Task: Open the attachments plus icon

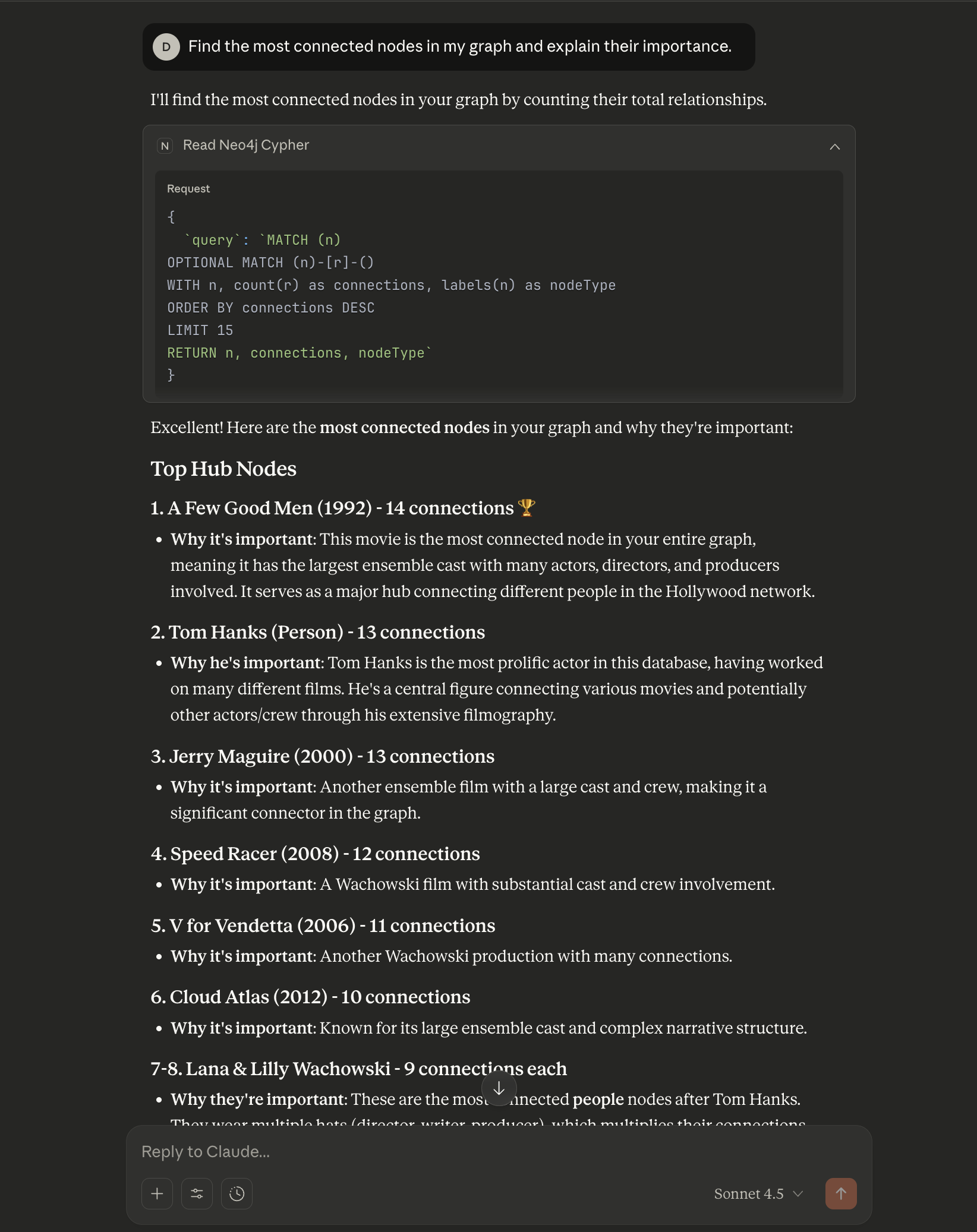Action: point(157,1194)
